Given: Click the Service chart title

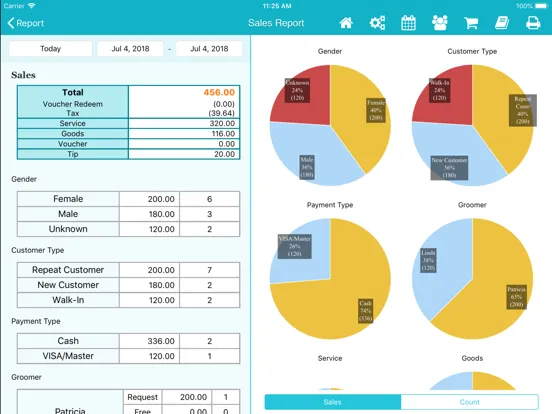Looking at the screenshot, I should (x=330, y=358).
